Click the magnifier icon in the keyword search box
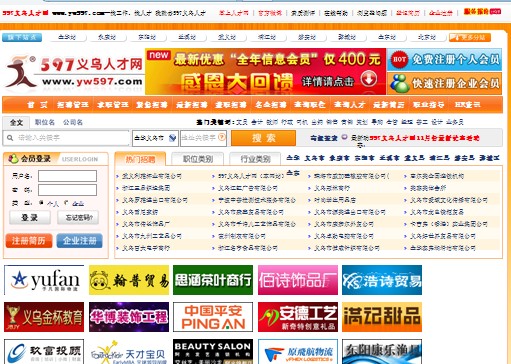This screenshot has height=364, width=511. point(10,138)
